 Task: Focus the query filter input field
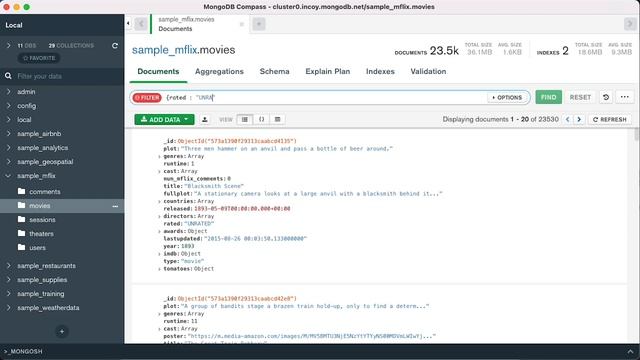325,98
